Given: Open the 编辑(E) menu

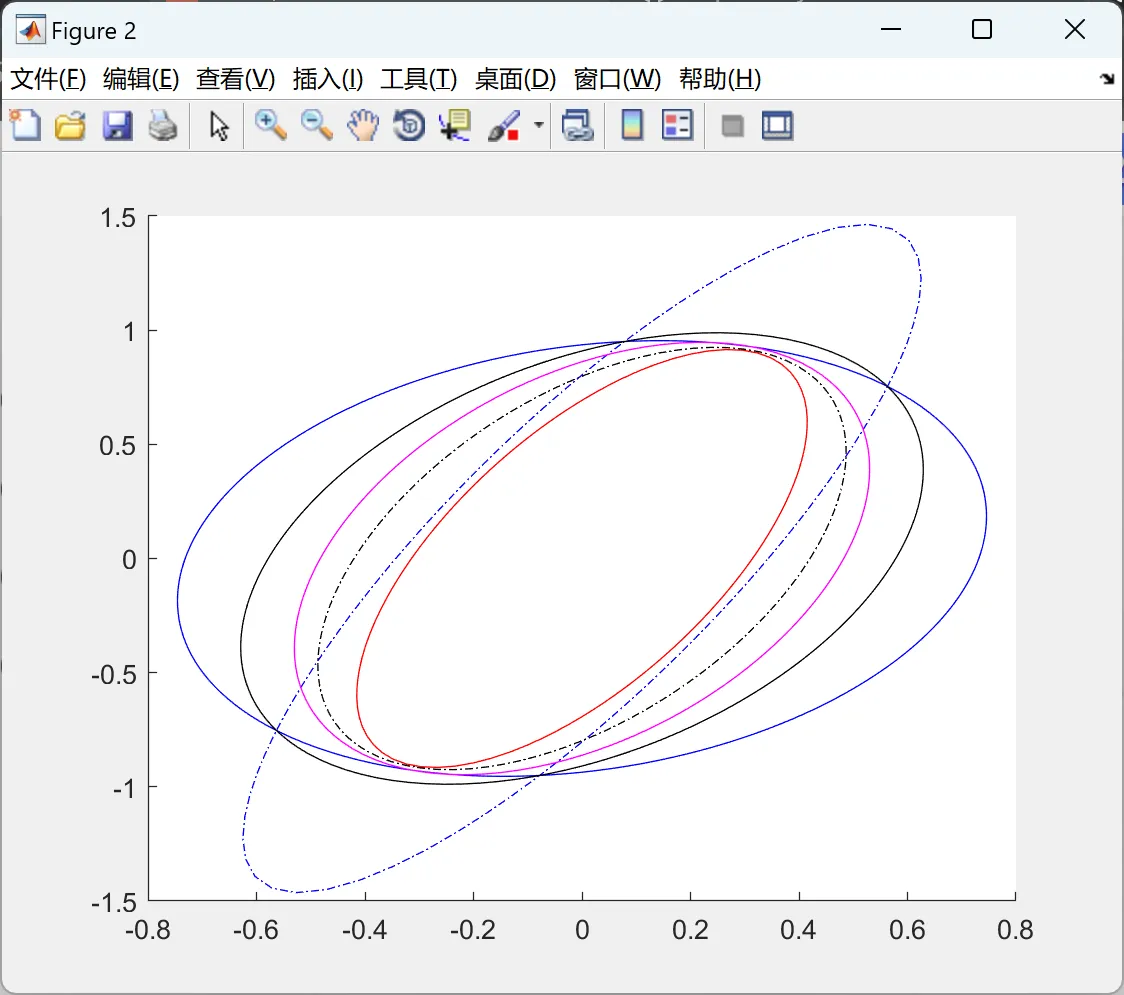Looking at the screenshot, I should (x=140, y=79).
